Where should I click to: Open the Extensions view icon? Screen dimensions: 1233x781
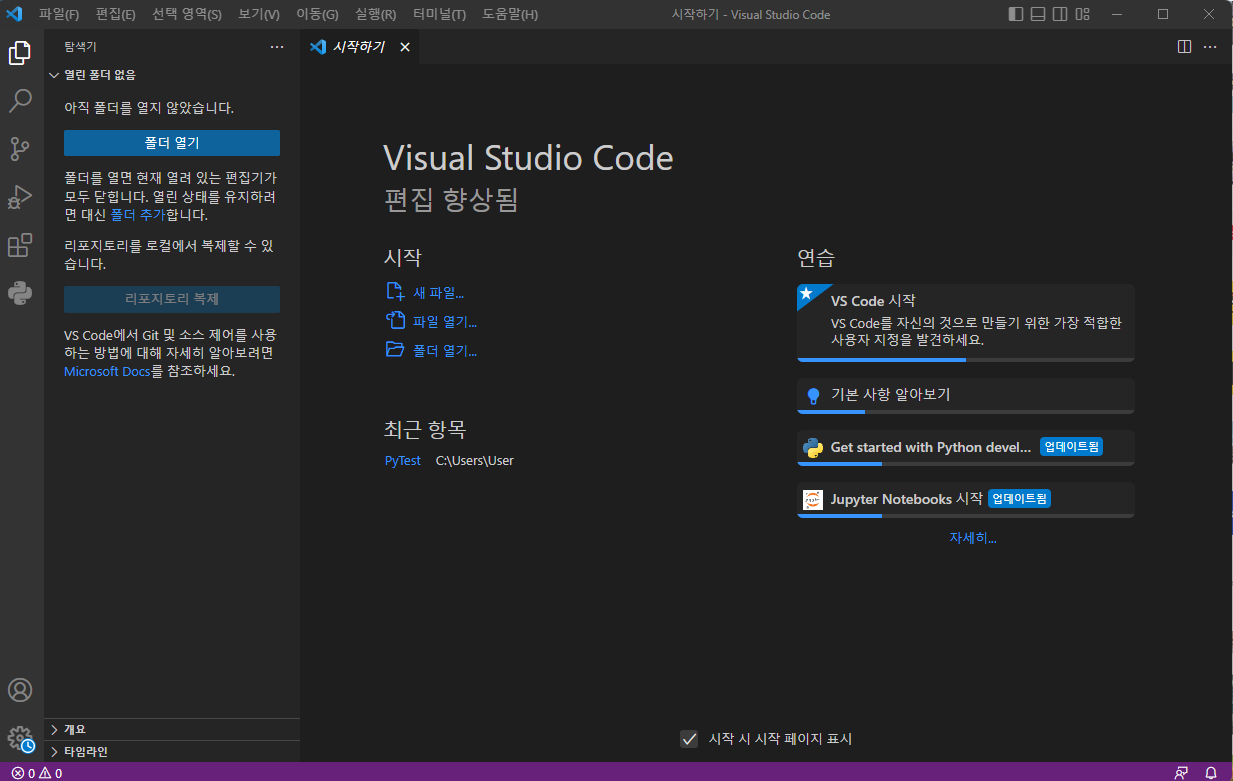pos(20,245)
